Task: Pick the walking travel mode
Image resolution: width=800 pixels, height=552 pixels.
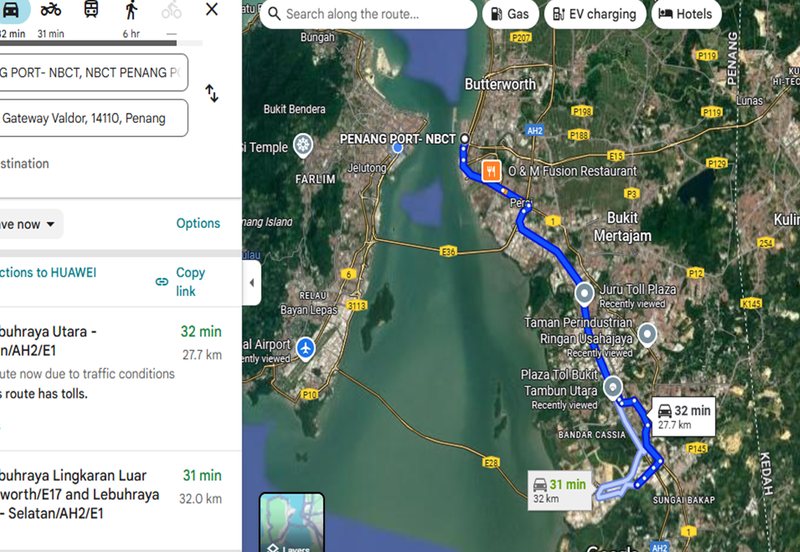Action: (x=132, y=10)
